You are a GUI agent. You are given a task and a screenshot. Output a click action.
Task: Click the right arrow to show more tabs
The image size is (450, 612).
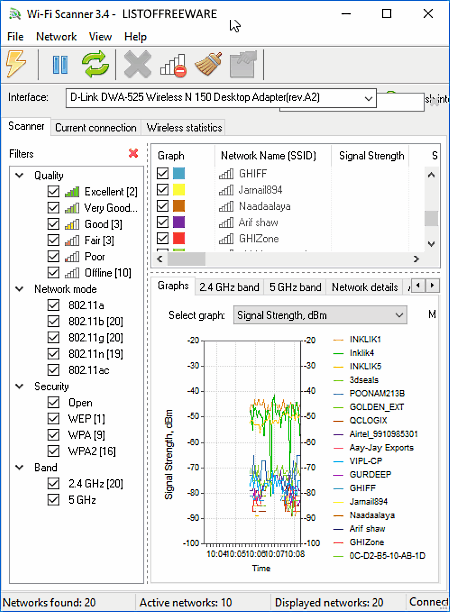click(432, 286)
